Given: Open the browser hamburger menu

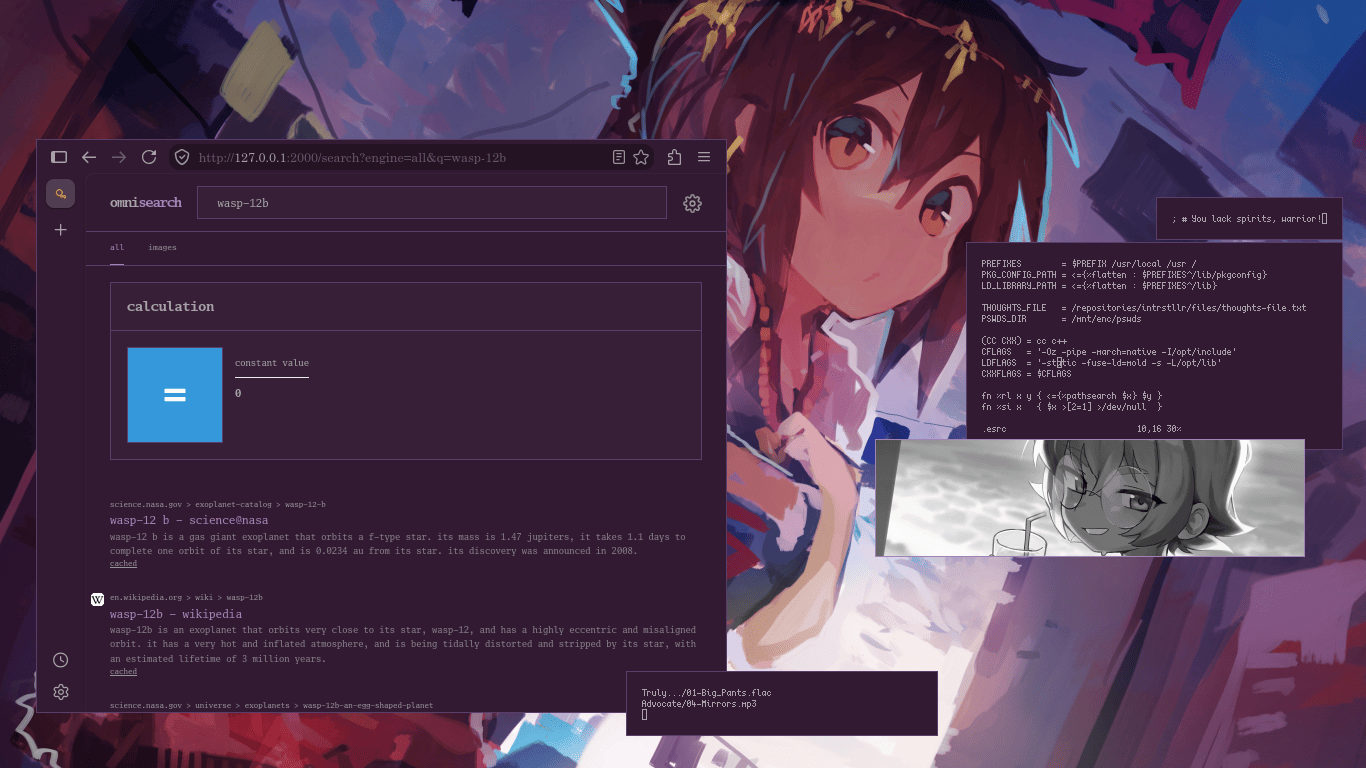Looking at the screenshot, I should [704, 157].
